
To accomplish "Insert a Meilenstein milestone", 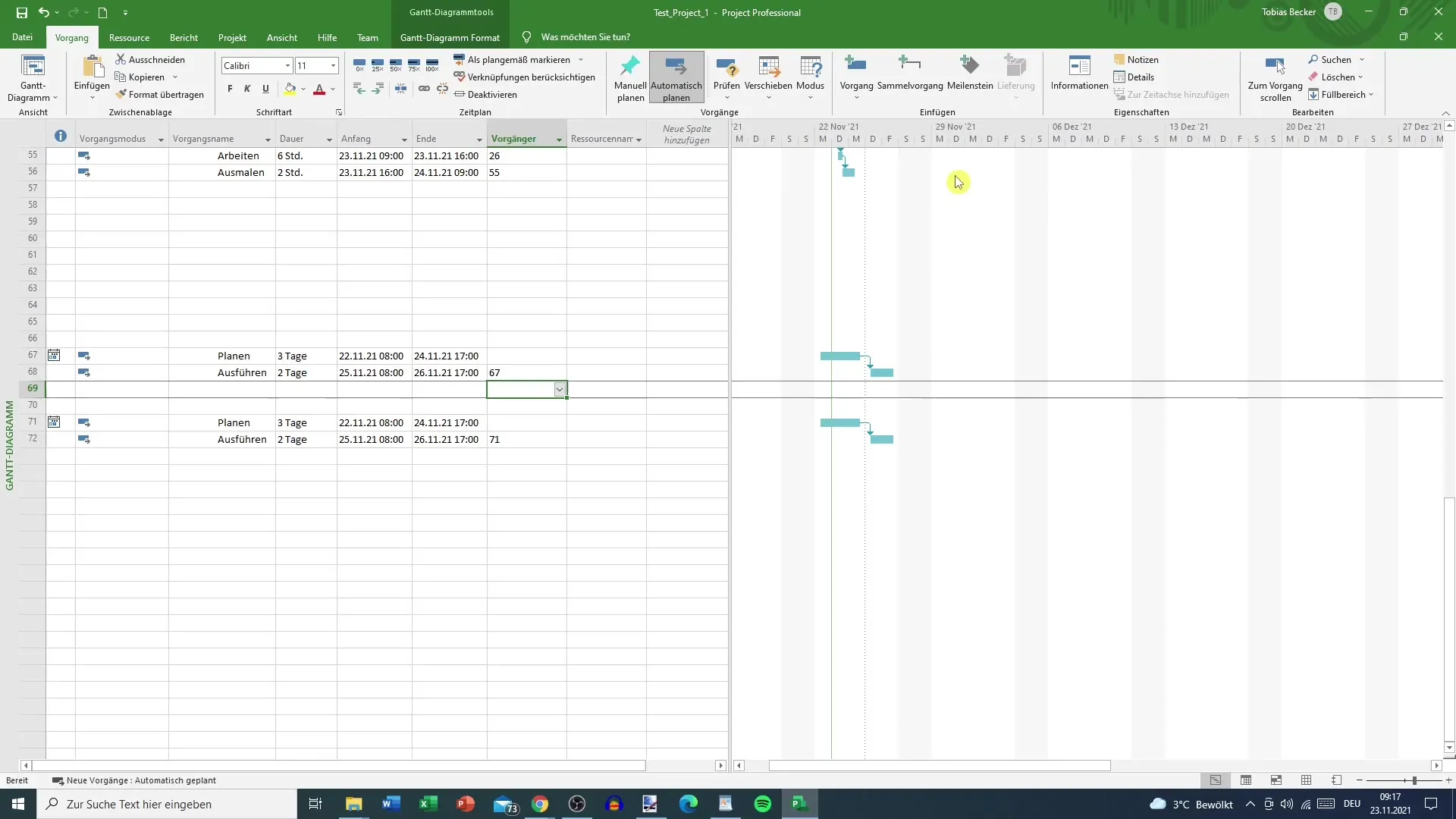I will click(x=970, y=73).
